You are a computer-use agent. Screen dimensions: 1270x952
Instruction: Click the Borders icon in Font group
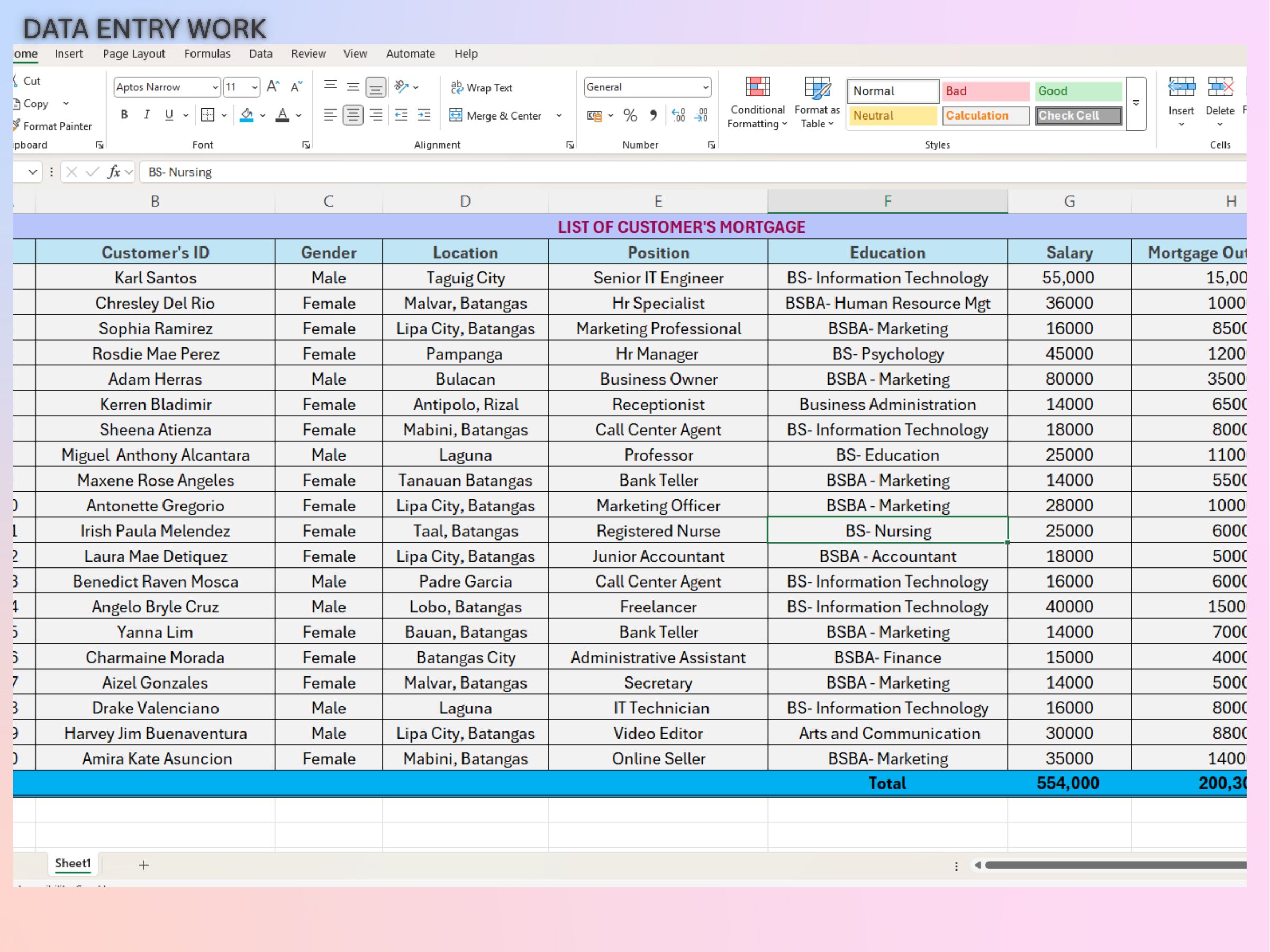207,115
